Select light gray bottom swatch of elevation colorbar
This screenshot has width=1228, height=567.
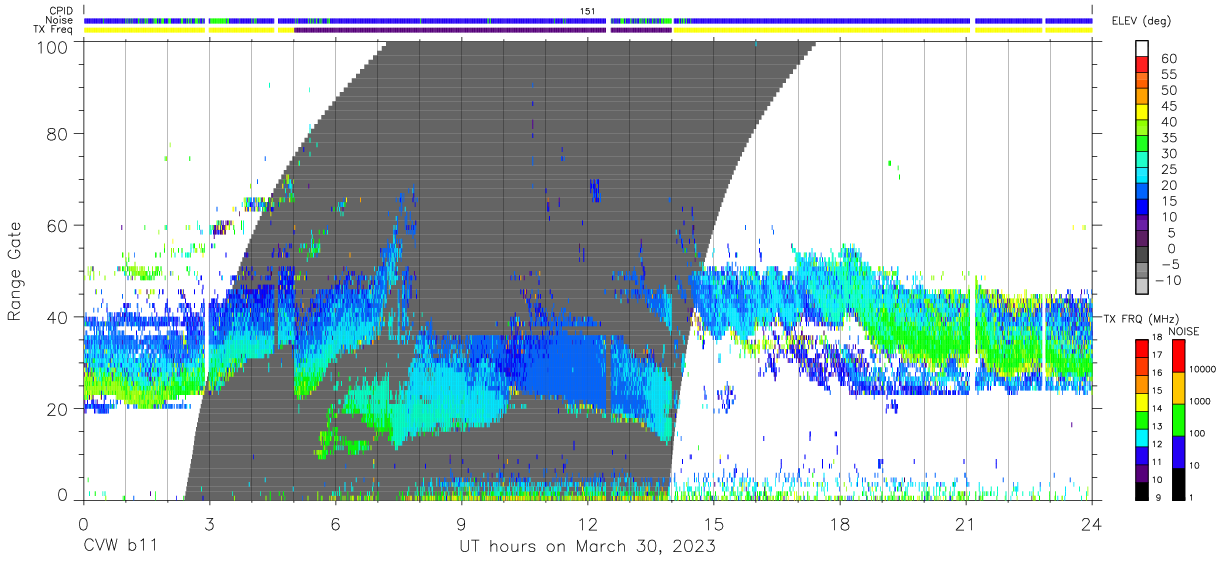(1143, 288)
